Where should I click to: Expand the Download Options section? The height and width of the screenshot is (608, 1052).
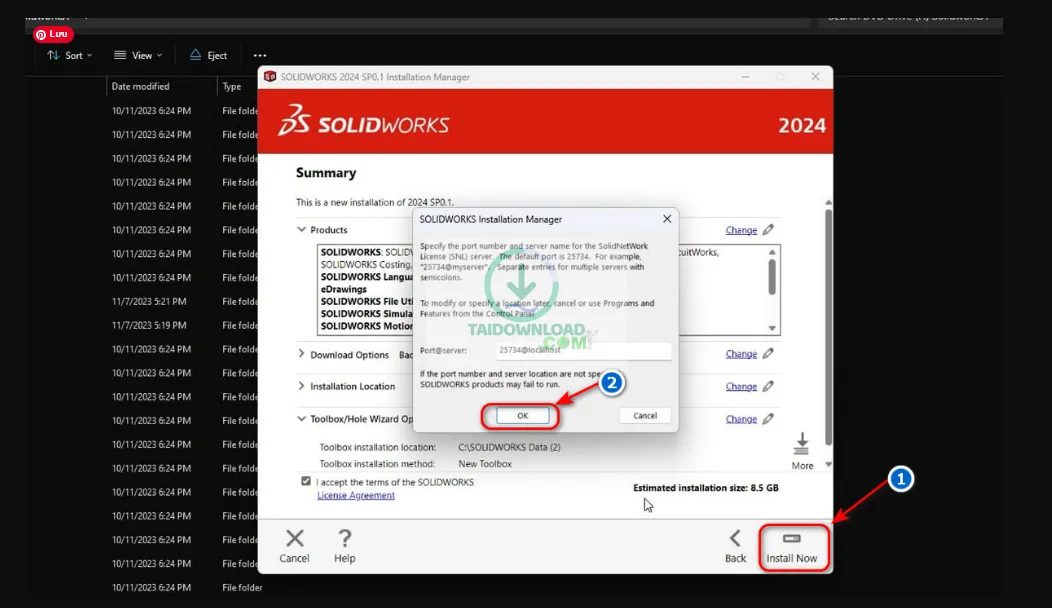[300, 353]
